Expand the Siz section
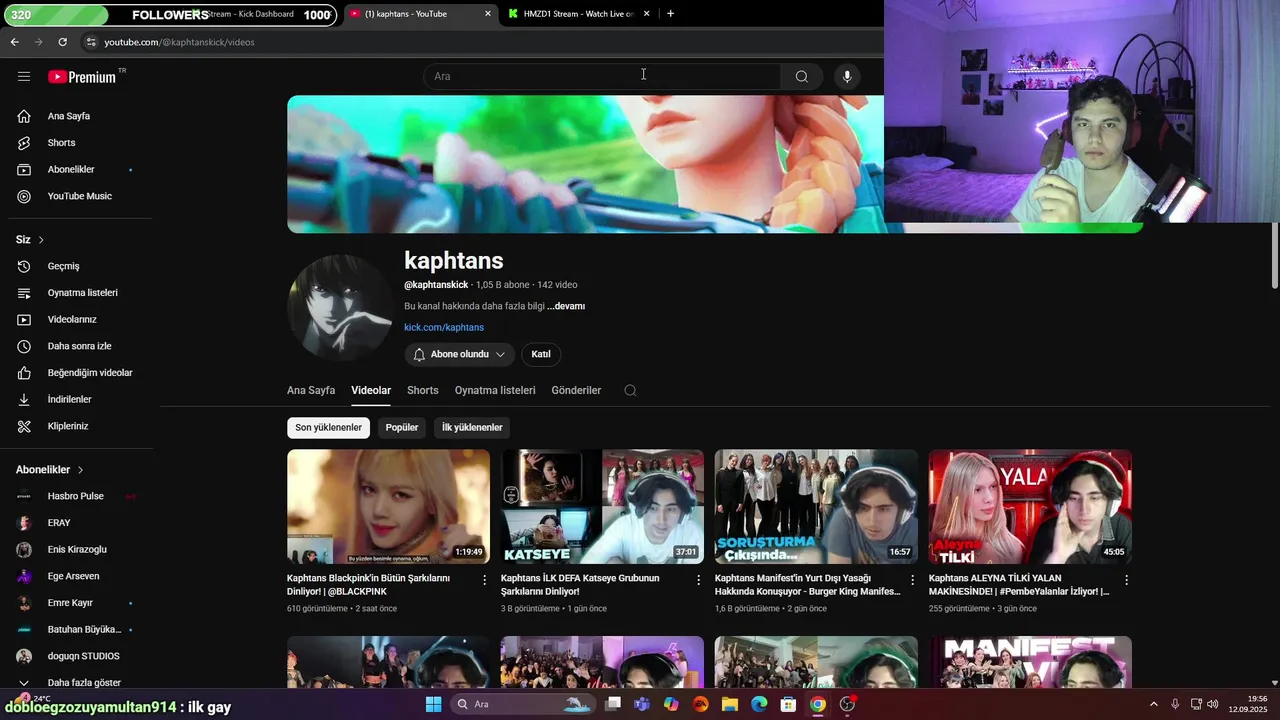Image resolution: width=1280 pixels, height=720 pixels. click(30, 240)
